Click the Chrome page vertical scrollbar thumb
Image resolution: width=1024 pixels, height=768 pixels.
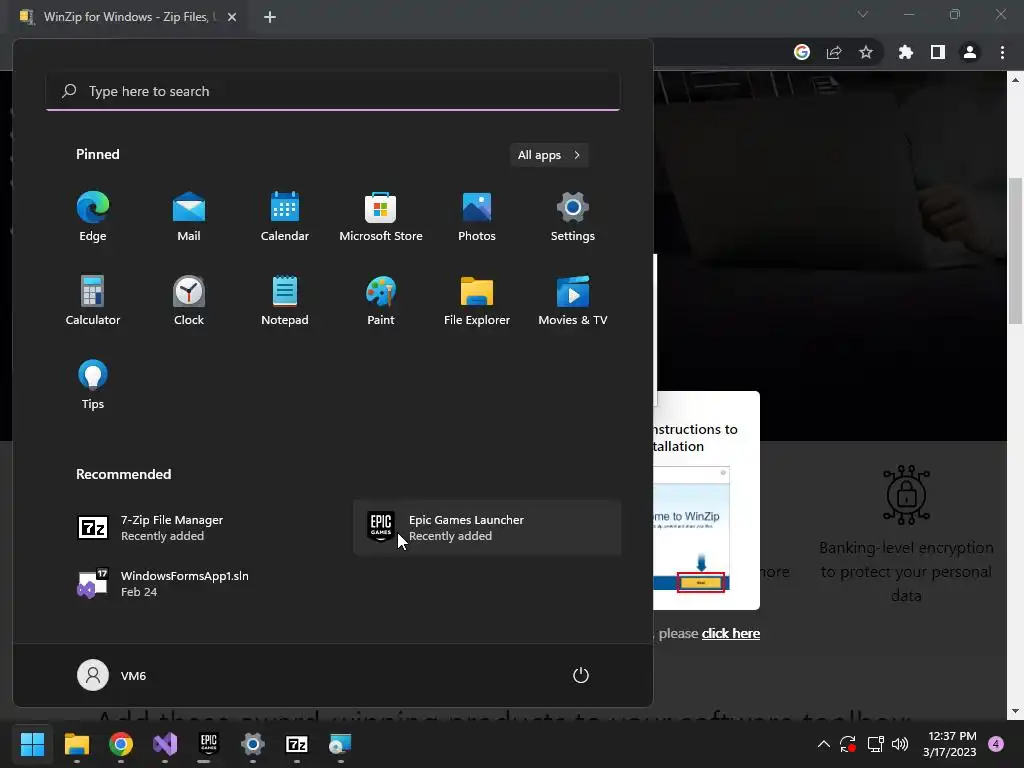1015,250
